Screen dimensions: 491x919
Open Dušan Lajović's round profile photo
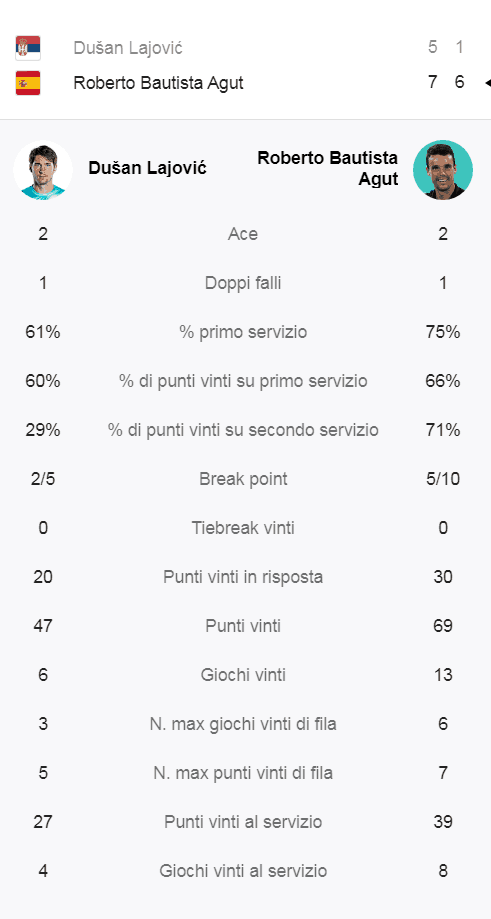tap(43, 170)
